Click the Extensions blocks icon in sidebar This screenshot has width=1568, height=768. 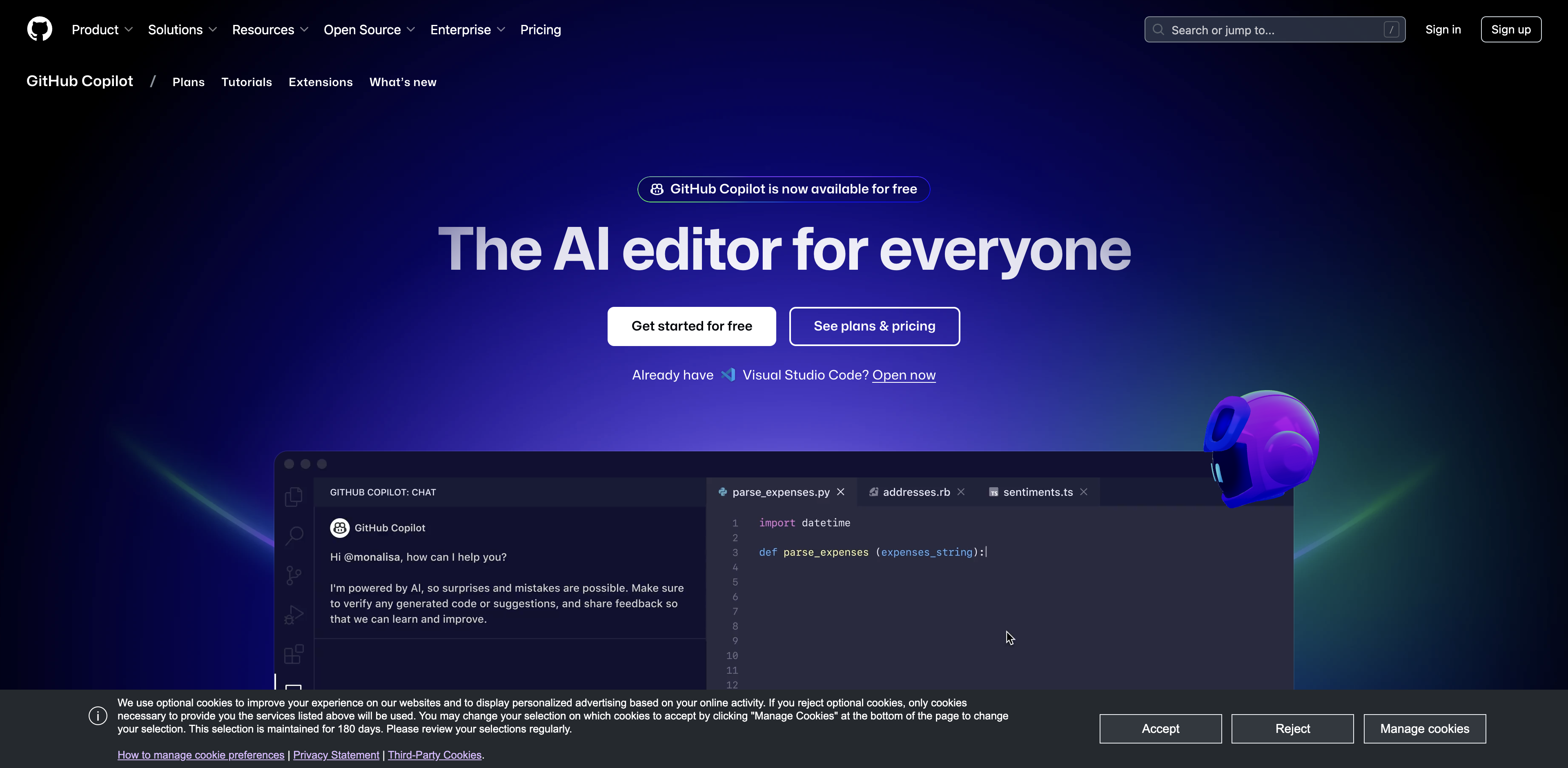[294, 654]
